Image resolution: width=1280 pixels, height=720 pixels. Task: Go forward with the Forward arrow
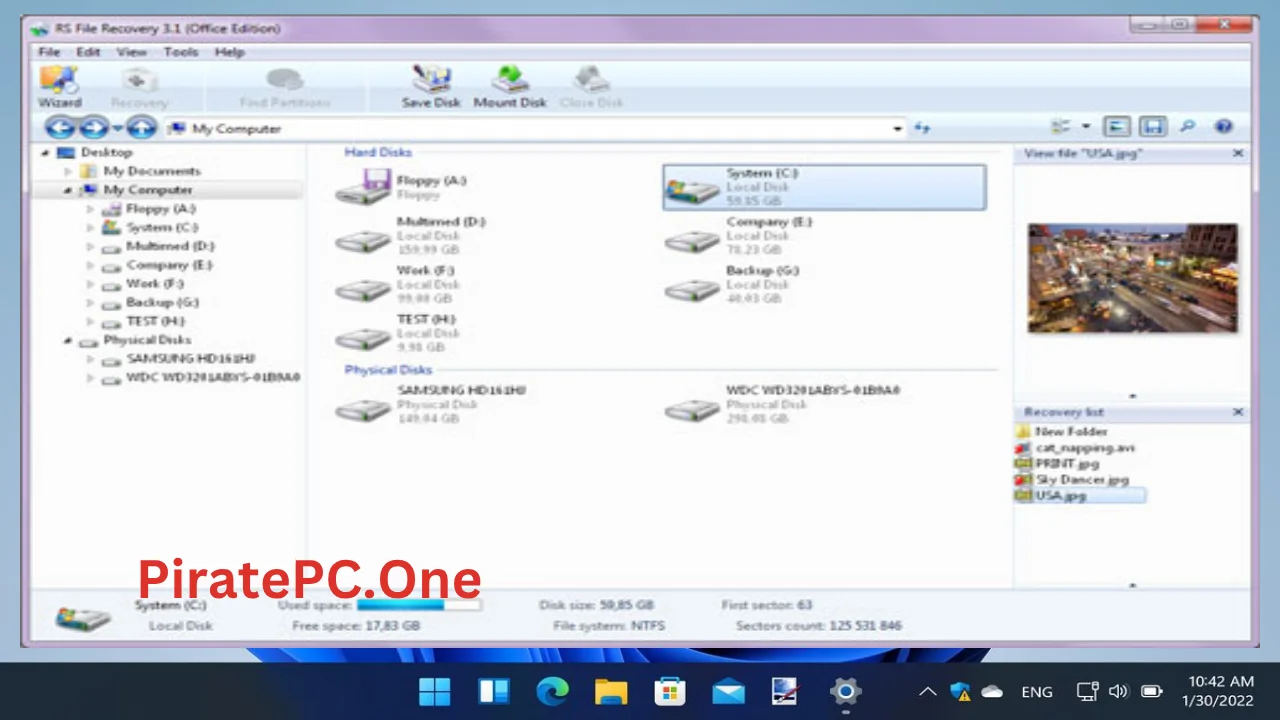coord(94,128)
